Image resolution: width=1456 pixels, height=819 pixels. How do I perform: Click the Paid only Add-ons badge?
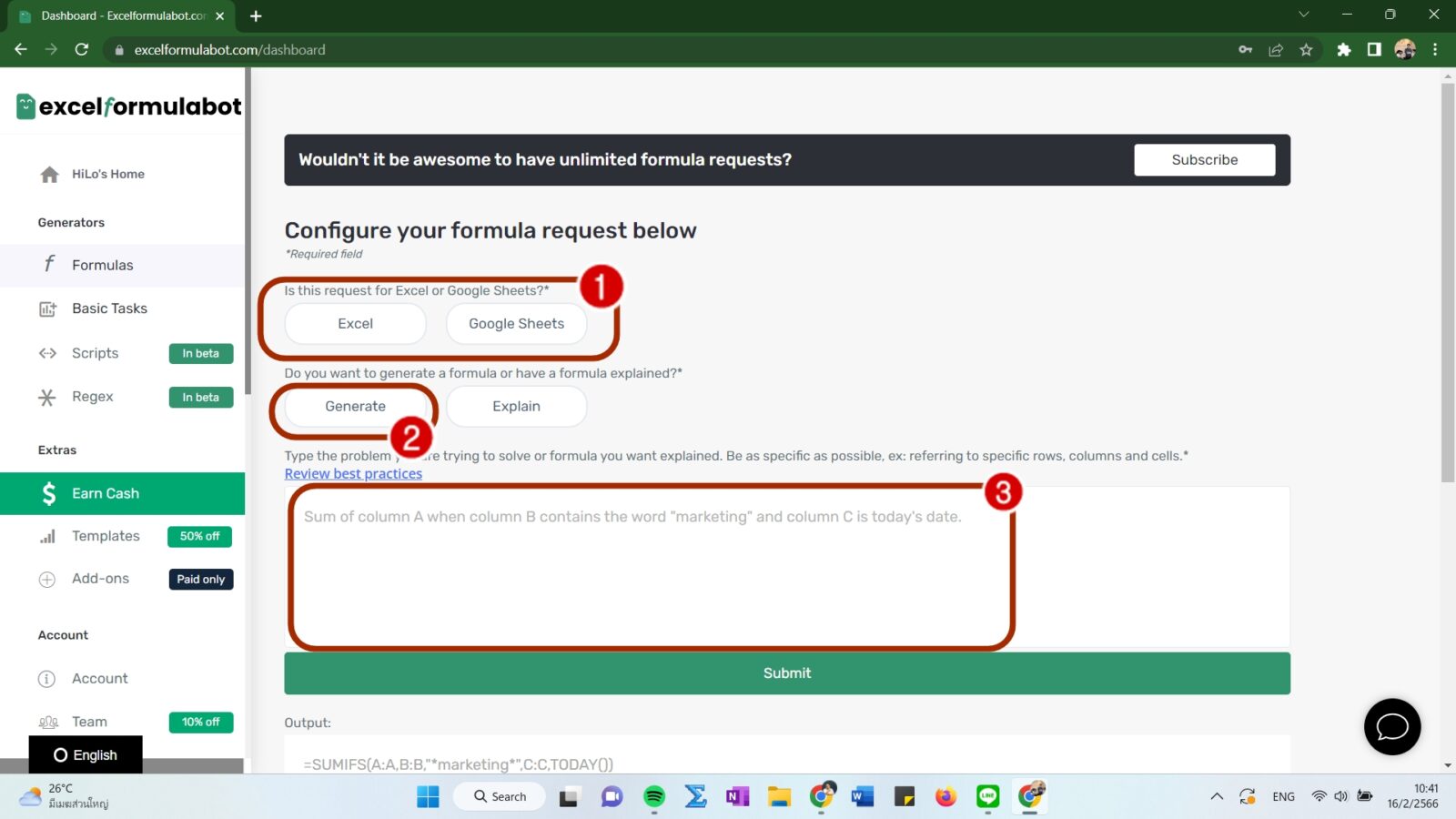(201, 580)
